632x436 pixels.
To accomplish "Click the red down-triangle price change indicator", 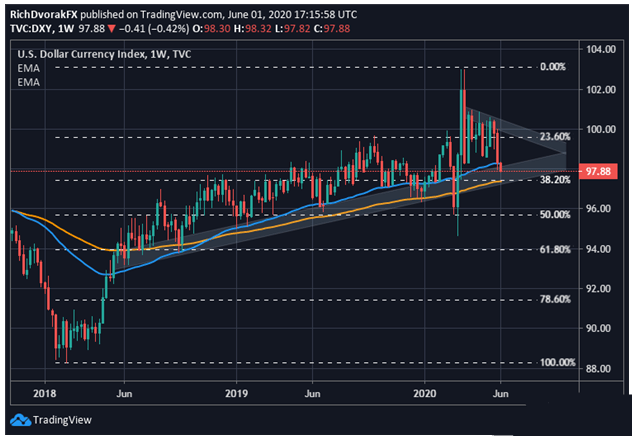I will click(111, 29).
